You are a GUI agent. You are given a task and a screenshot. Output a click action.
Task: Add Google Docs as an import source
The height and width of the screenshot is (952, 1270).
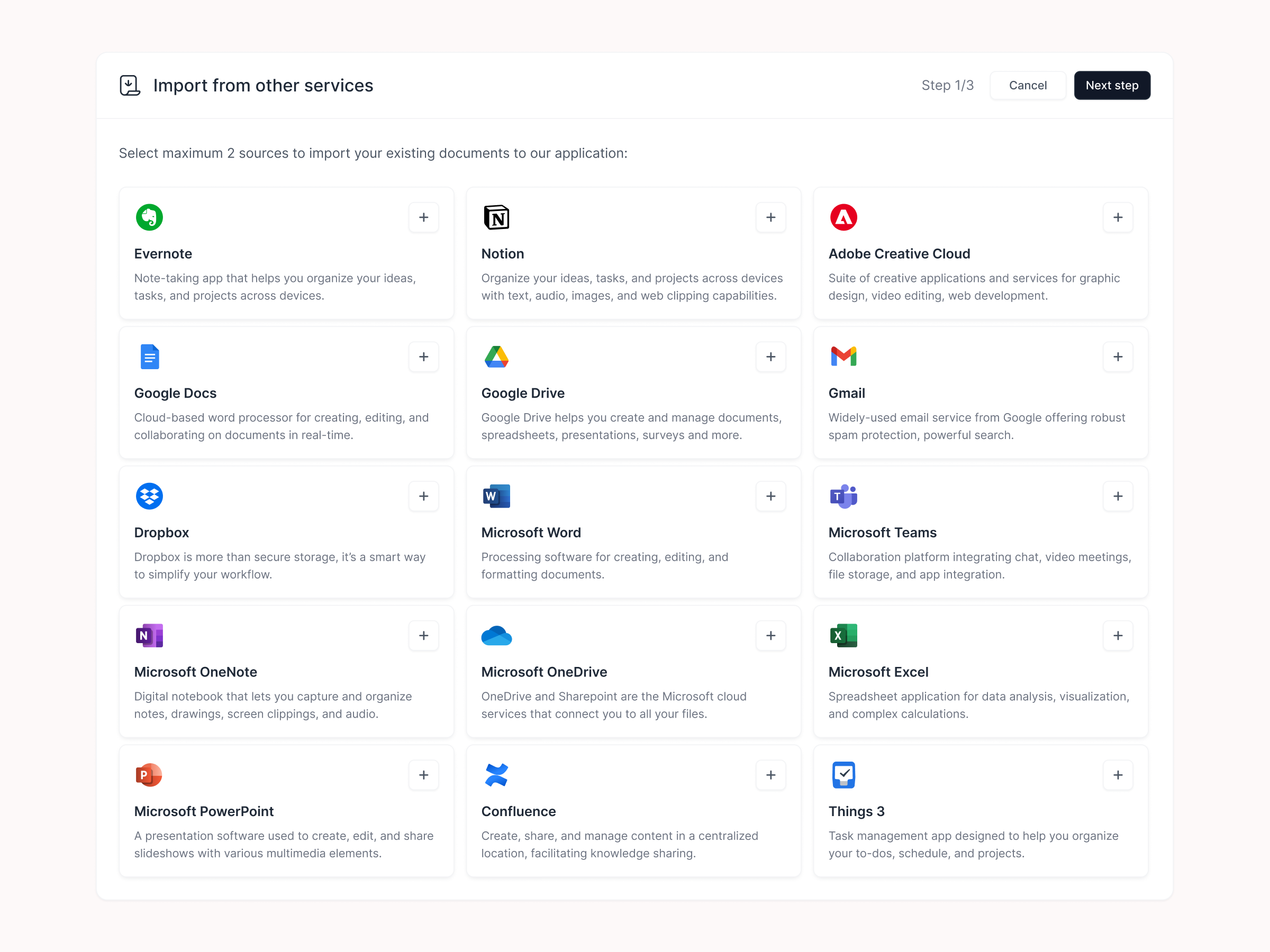[x=423, y=356]
